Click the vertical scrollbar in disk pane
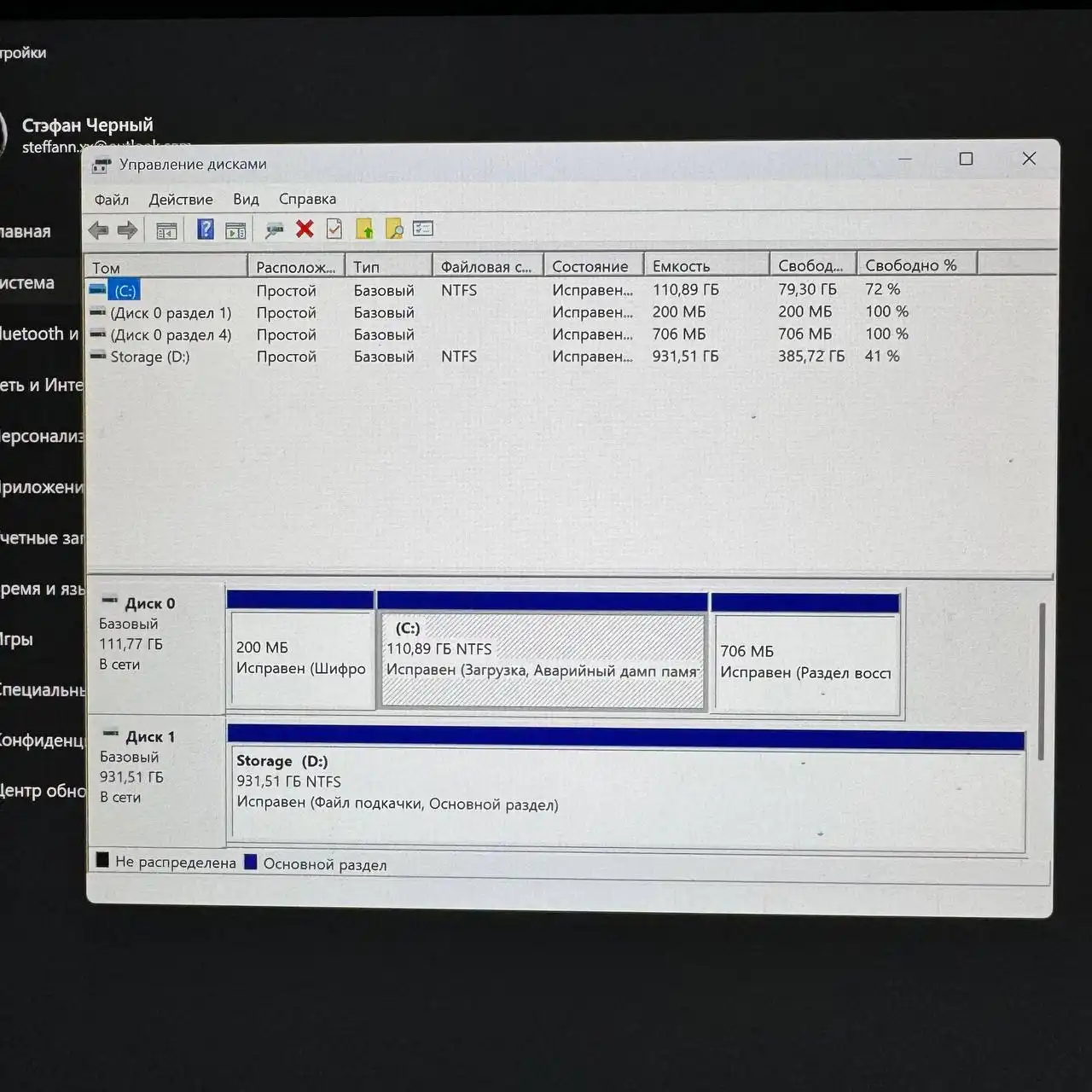Viewport: 1092px width, 1092px height. (1042, 682)
